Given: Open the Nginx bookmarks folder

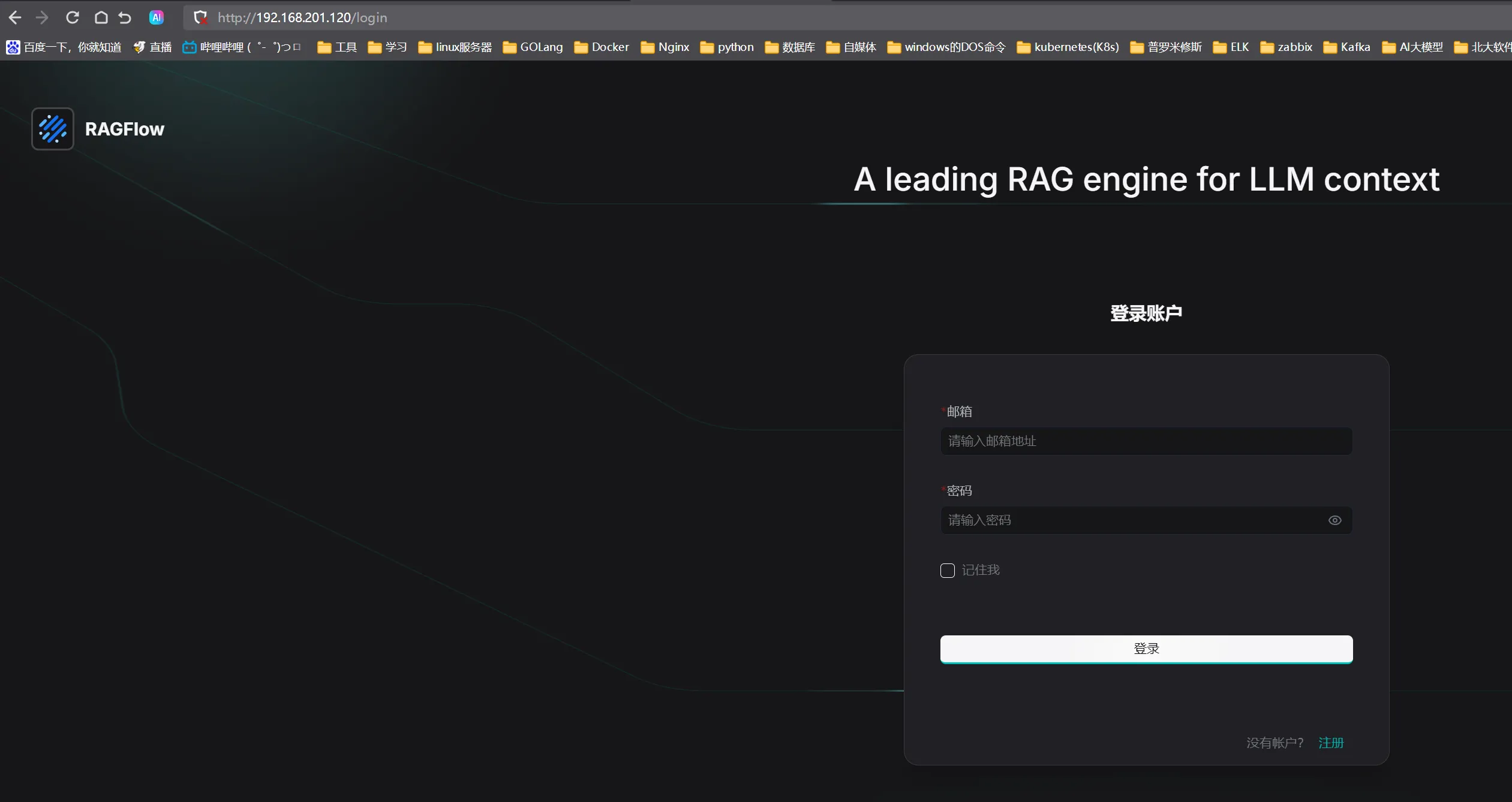Looking at the screenshot, I should pyautogui.click(x=665, y=47).
